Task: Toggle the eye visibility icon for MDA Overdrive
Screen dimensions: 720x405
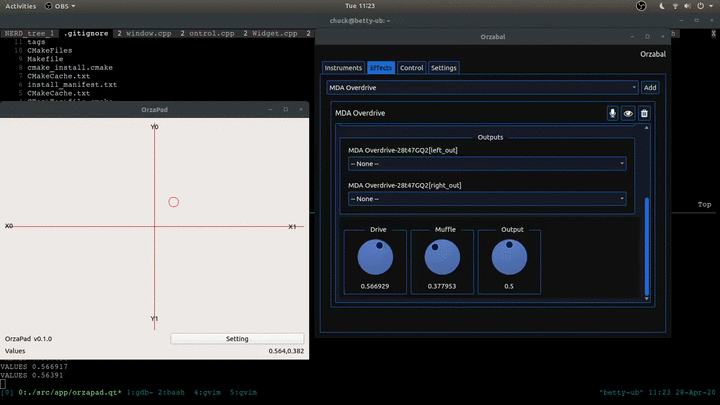Action: 628,113
